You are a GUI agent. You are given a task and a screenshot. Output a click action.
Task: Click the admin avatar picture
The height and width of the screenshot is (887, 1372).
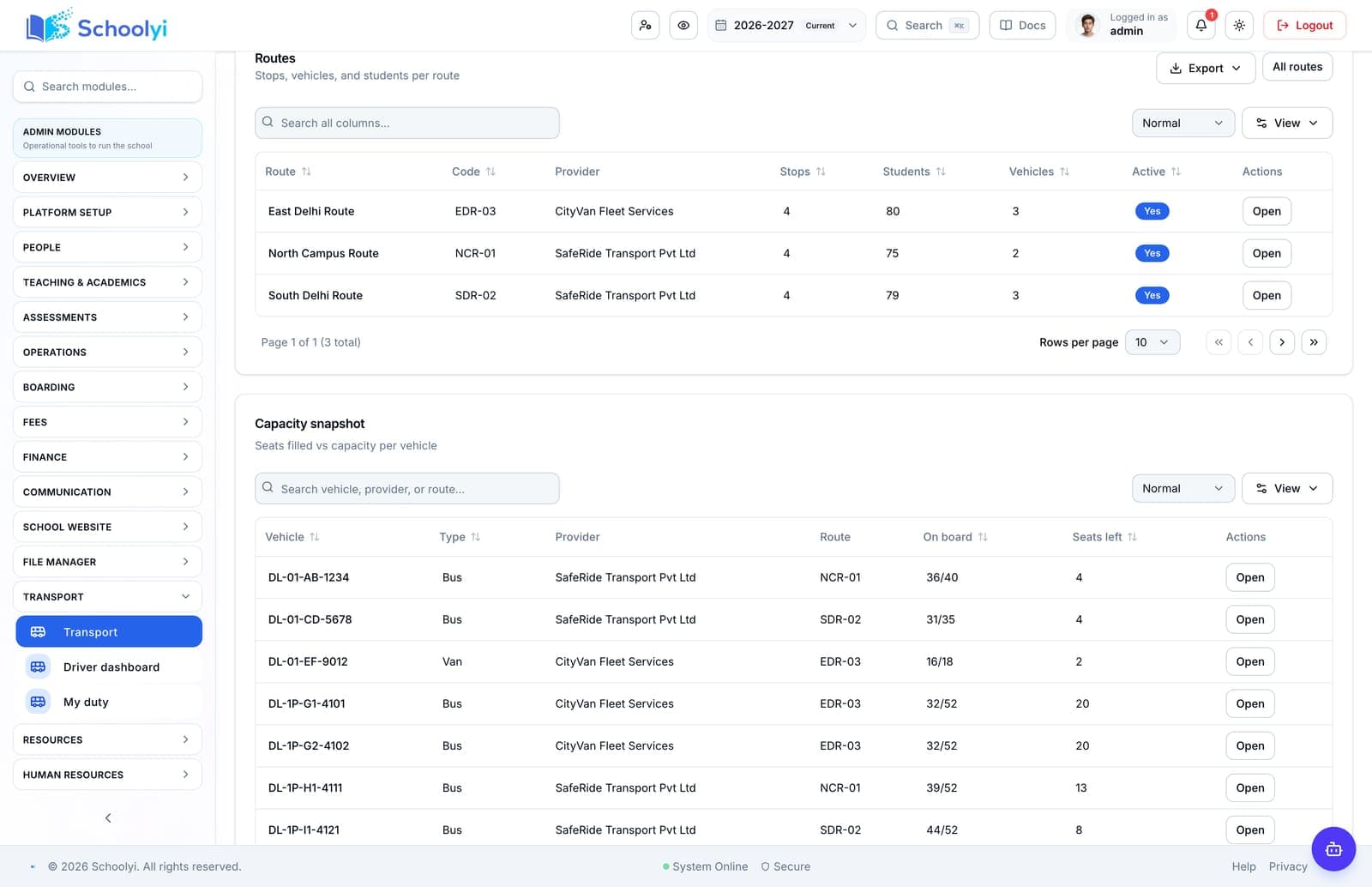click(x=1087, y=26)
